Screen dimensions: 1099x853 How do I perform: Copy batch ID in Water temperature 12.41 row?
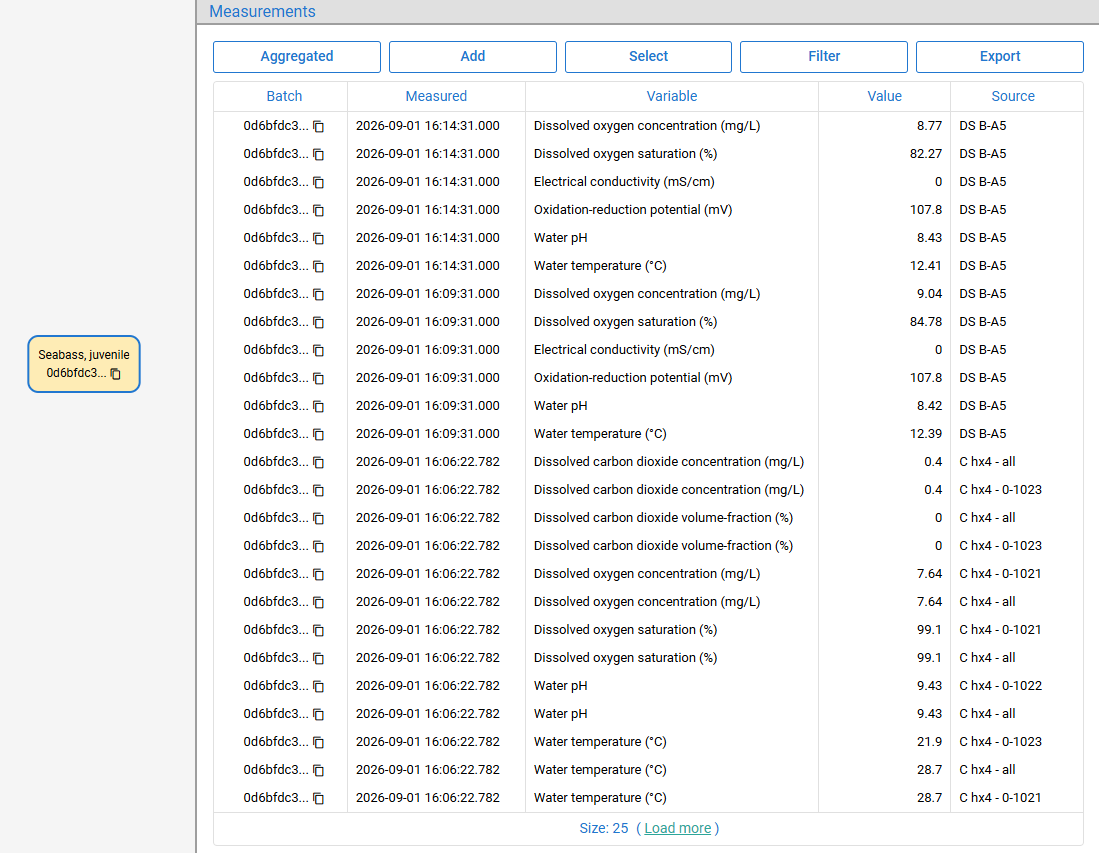318,266
